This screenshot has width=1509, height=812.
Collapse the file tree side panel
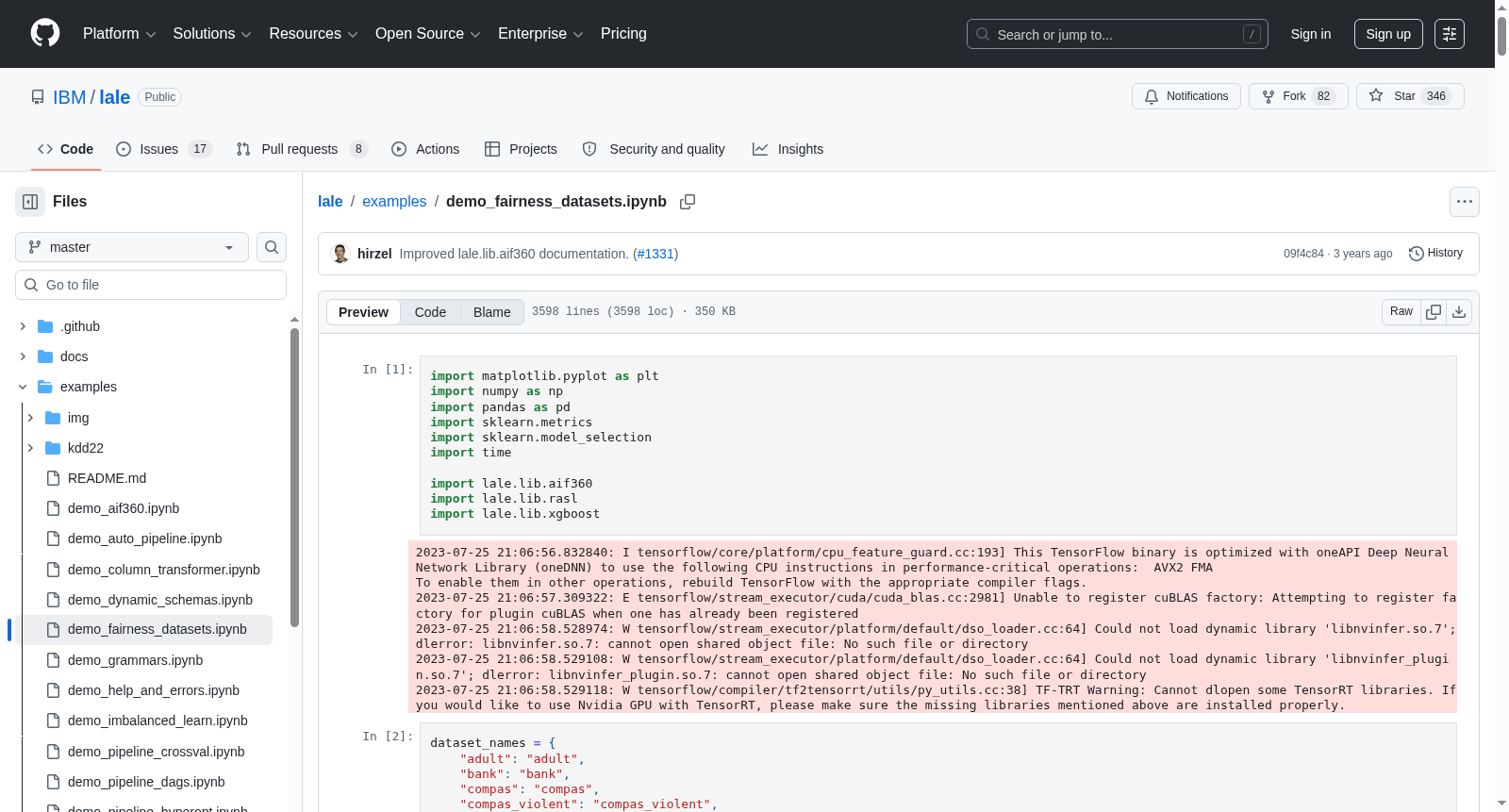click(30, 202)
